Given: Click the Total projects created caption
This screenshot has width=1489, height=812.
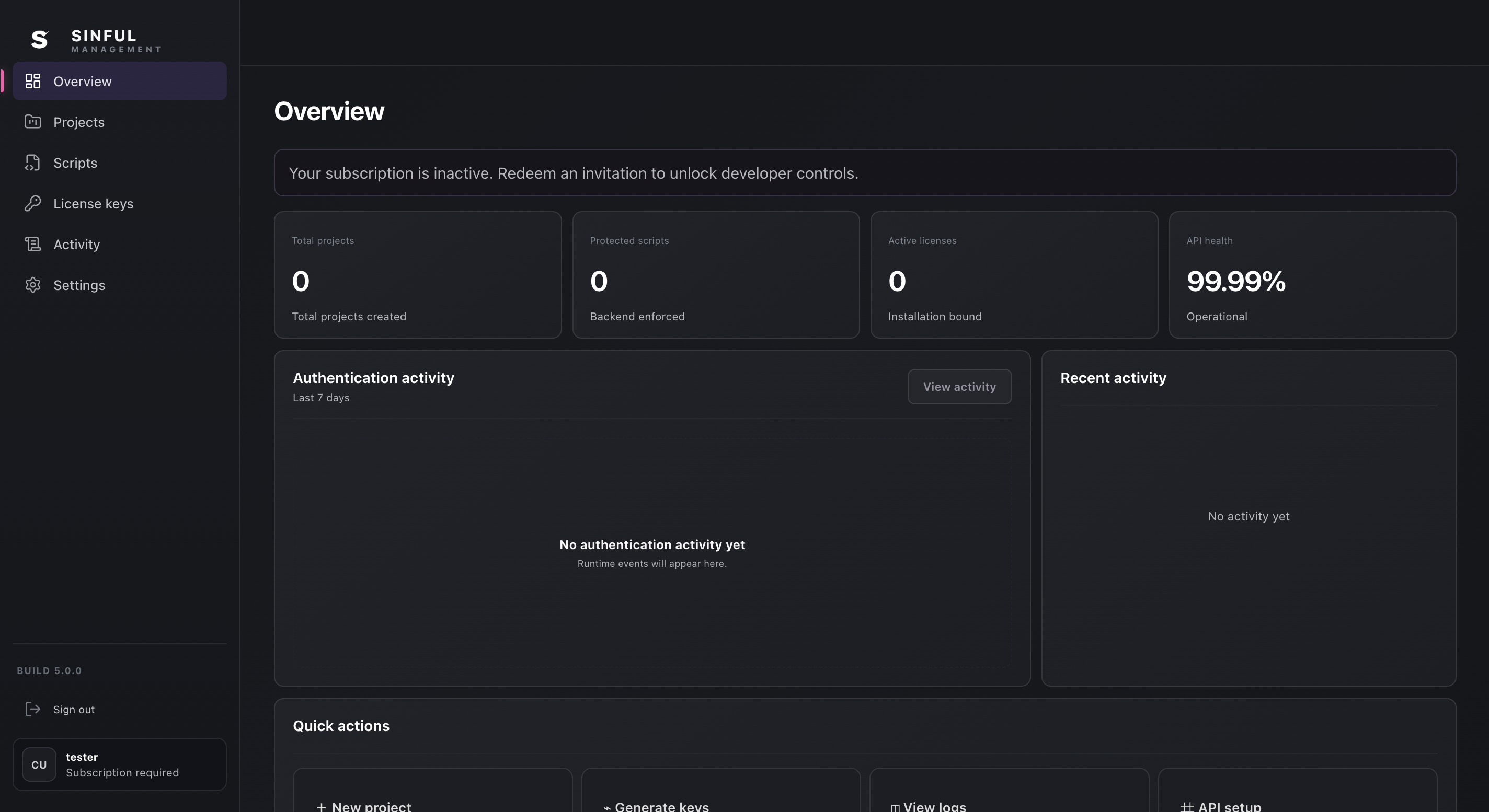Looking at the screenshot, I should (349, 317).
